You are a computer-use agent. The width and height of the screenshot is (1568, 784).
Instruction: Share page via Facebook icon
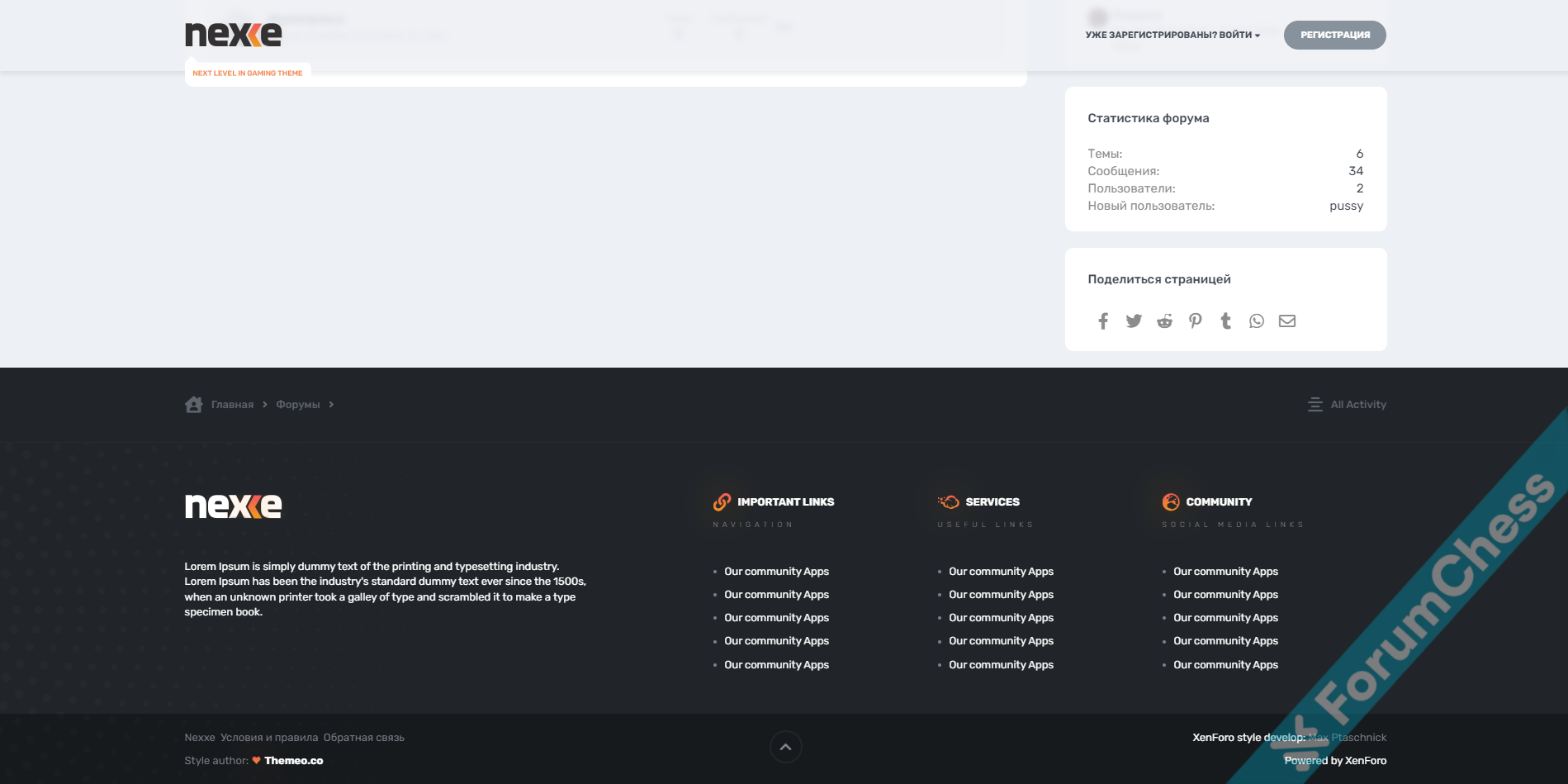(1103, 321)
